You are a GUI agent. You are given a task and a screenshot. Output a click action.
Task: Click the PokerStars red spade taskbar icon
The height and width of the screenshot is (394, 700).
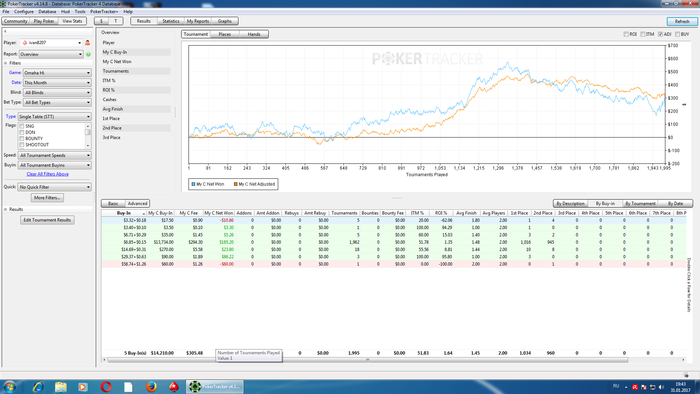click(x=174, y=386)
